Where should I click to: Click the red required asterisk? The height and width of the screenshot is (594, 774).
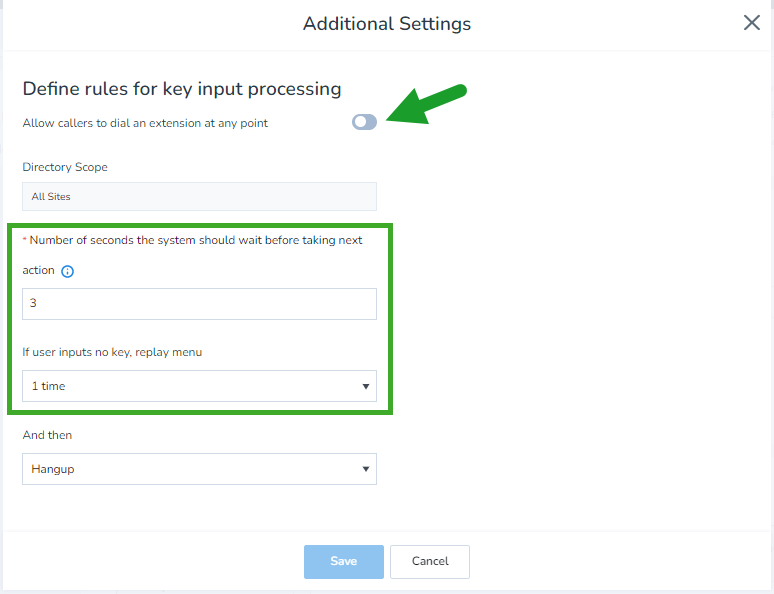(x=25, y=239)
